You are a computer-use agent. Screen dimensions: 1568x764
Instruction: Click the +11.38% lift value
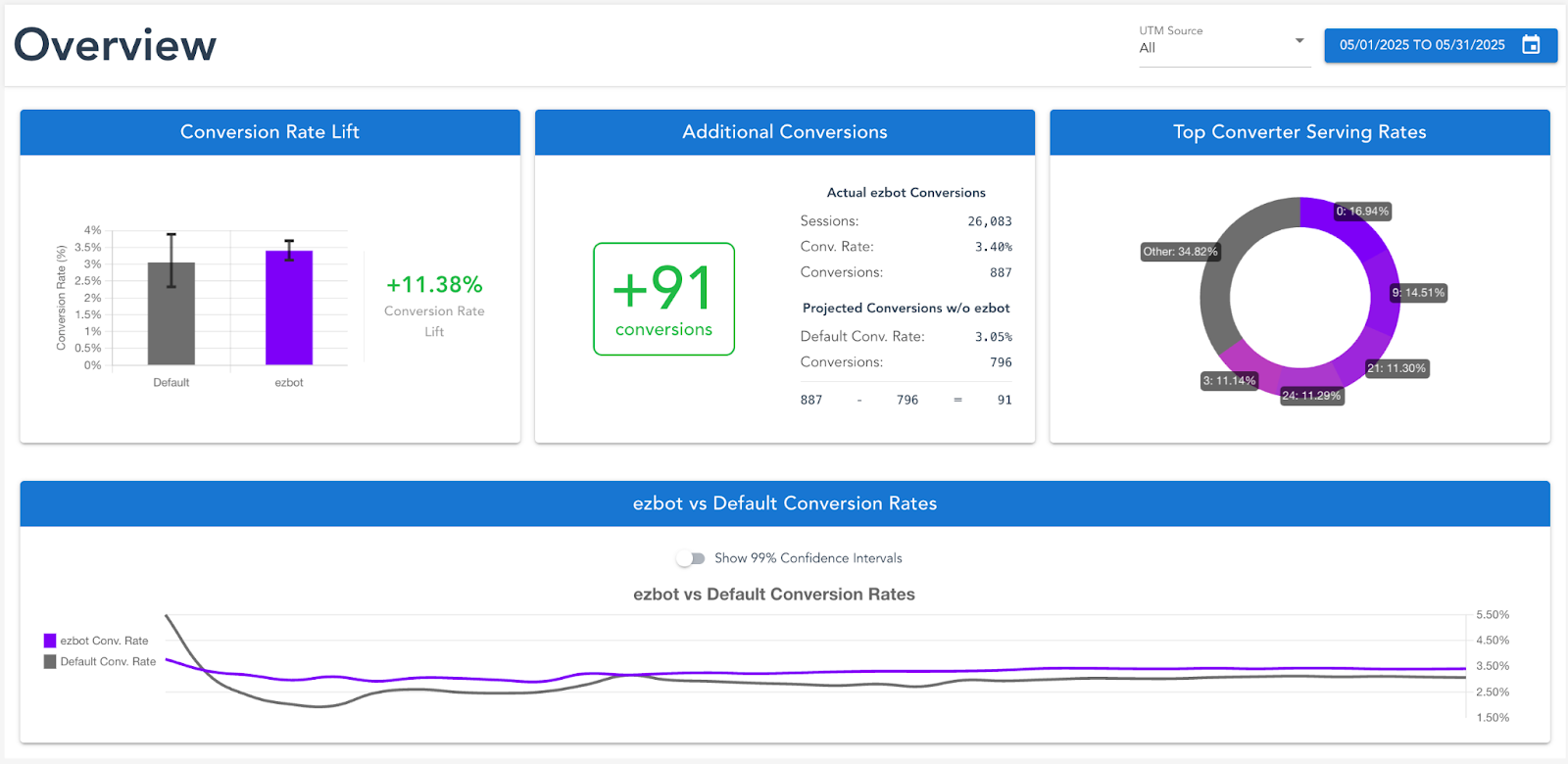(434, 285)
